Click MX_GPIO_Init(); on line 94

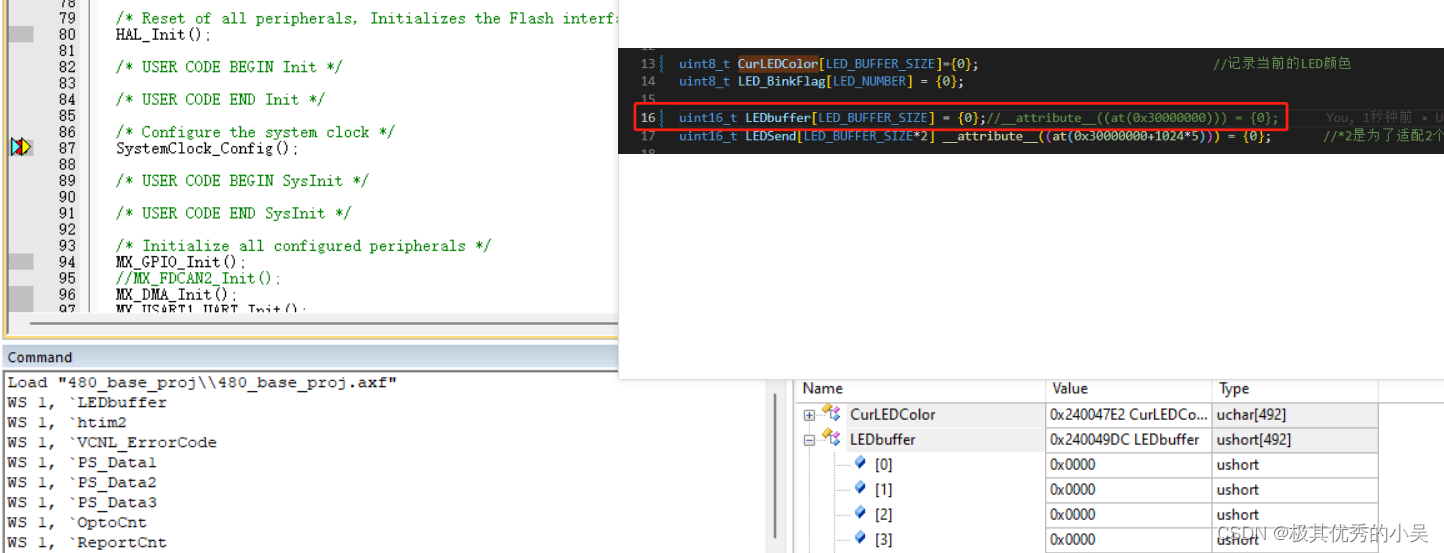tap(181, 262)
